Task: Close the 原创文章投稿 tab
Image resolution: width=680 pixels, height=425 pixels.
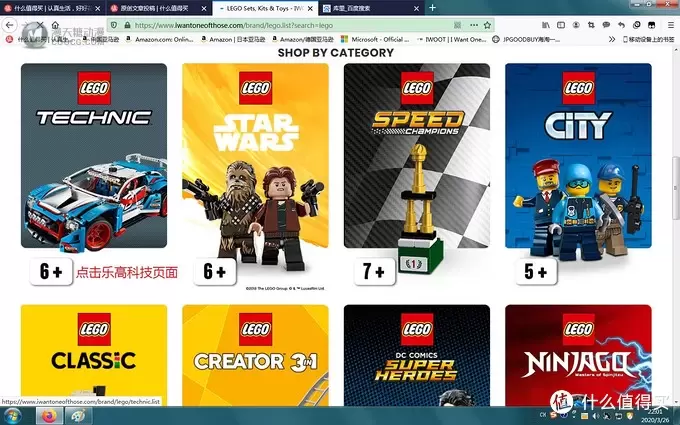Action: click(x=204, y=8)
